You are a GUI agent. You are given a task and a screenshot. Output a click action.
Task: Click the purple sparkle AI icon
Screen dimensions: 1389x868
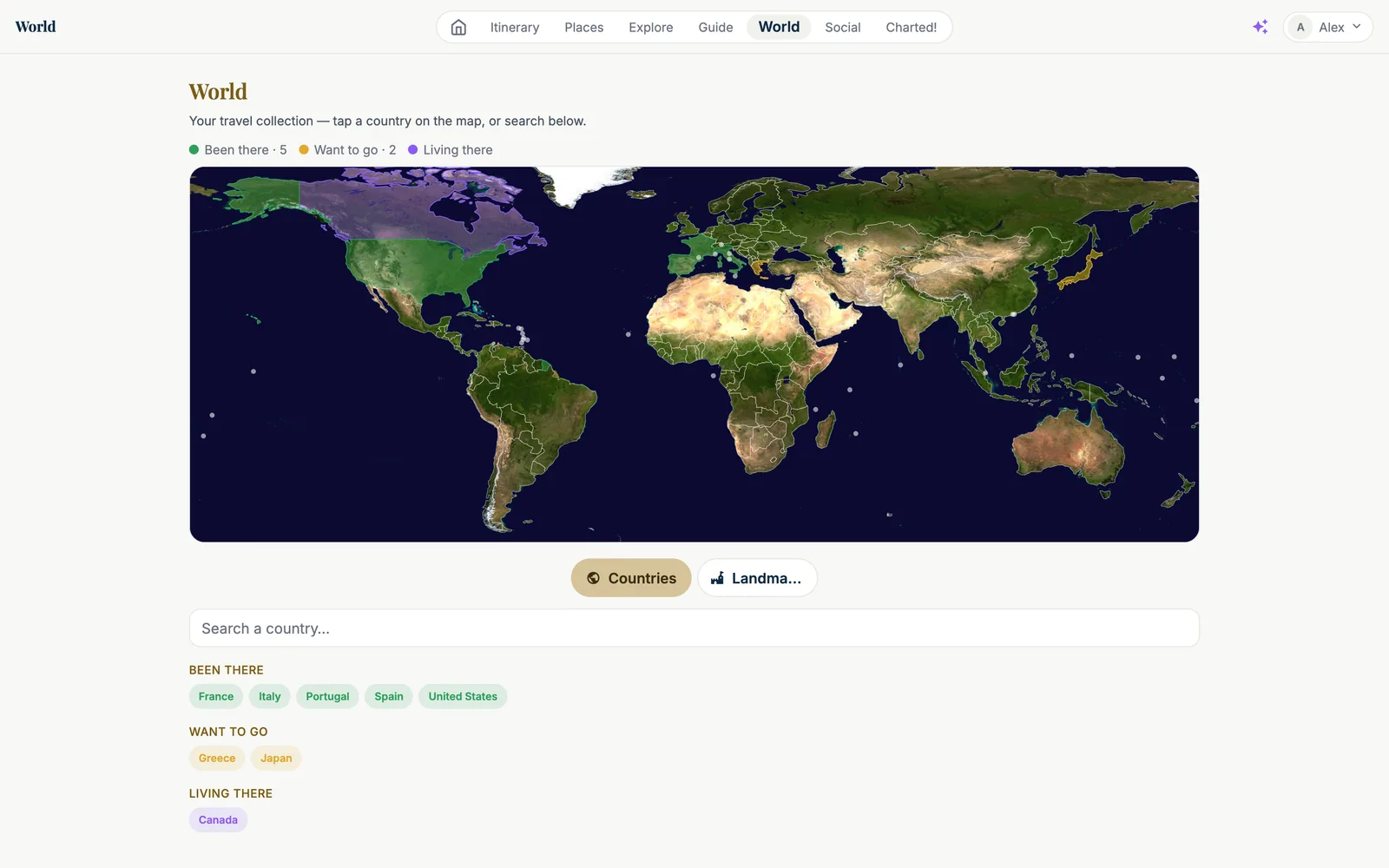1260,27
